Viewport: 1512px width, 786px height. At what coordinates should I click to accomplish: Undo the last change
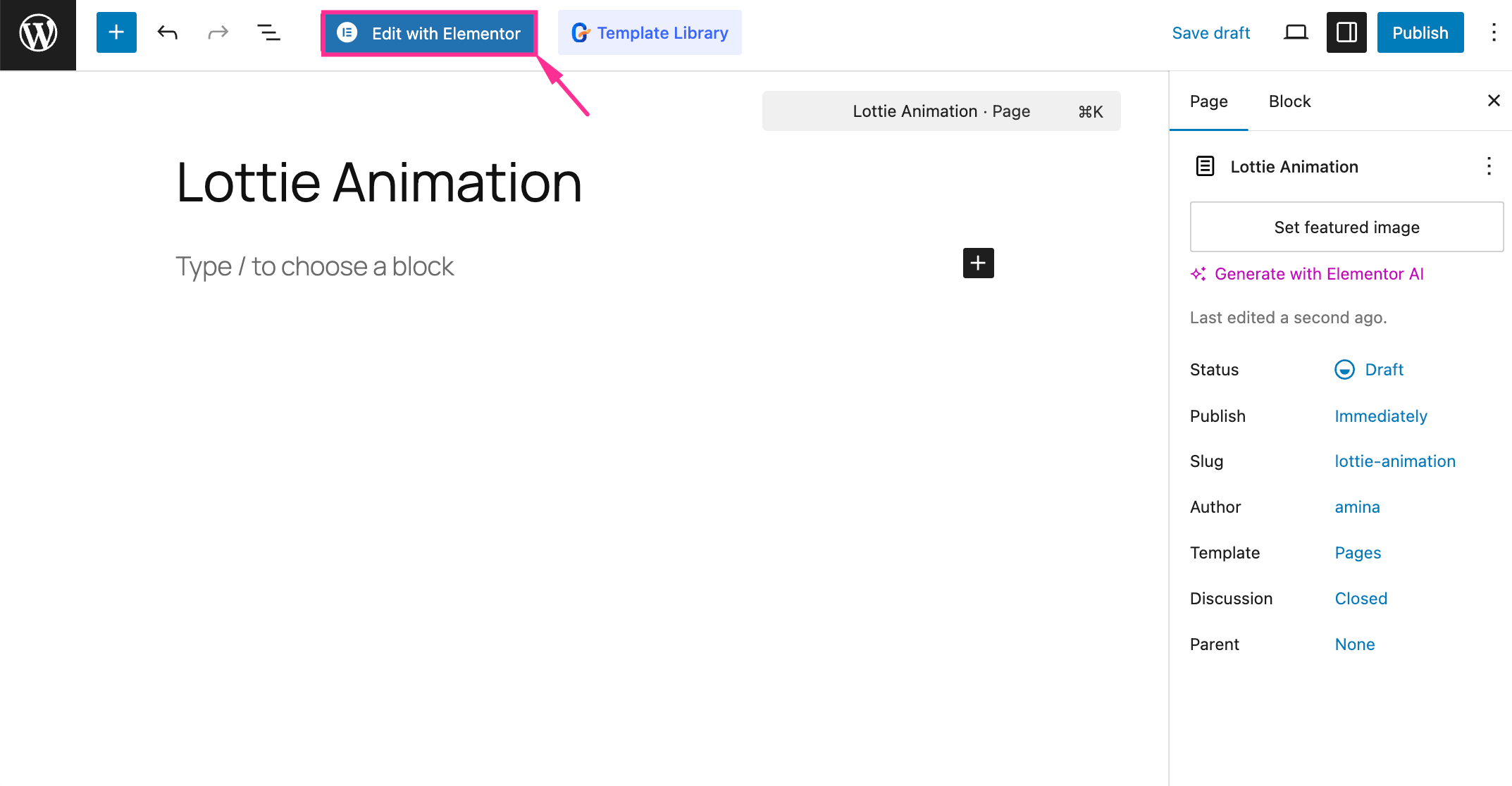(167, 32)
